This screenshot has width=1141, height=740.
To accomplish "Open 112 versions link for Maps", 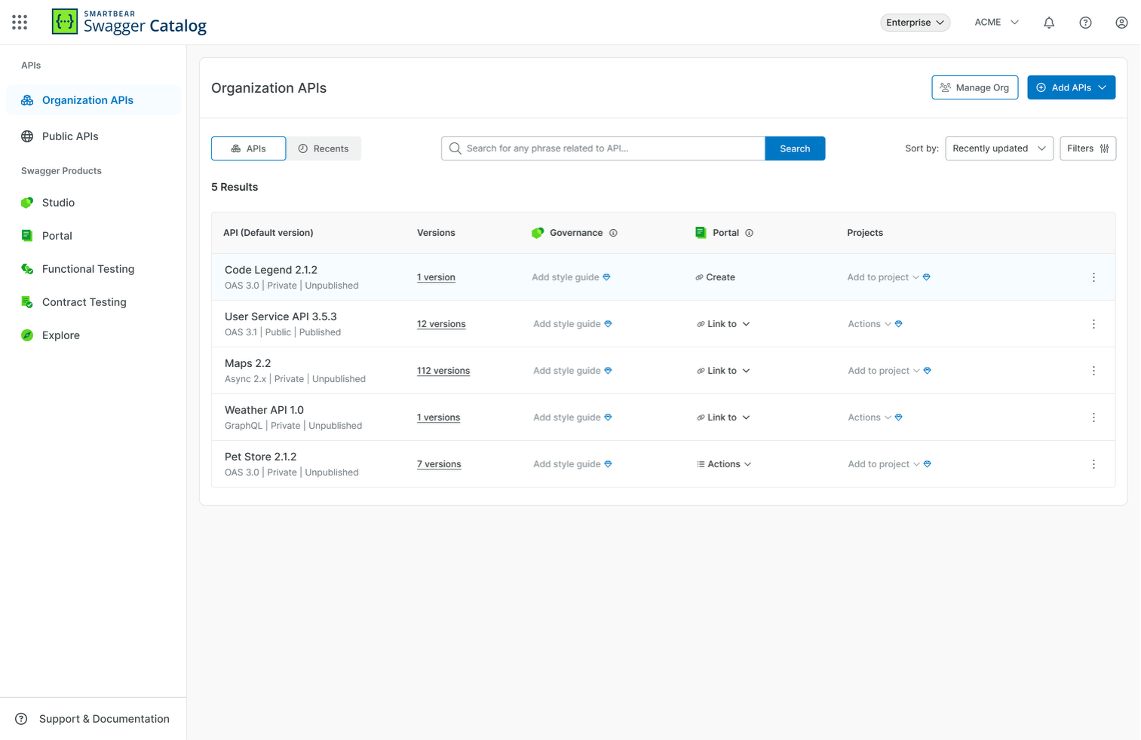I will [x=443, y=370].
